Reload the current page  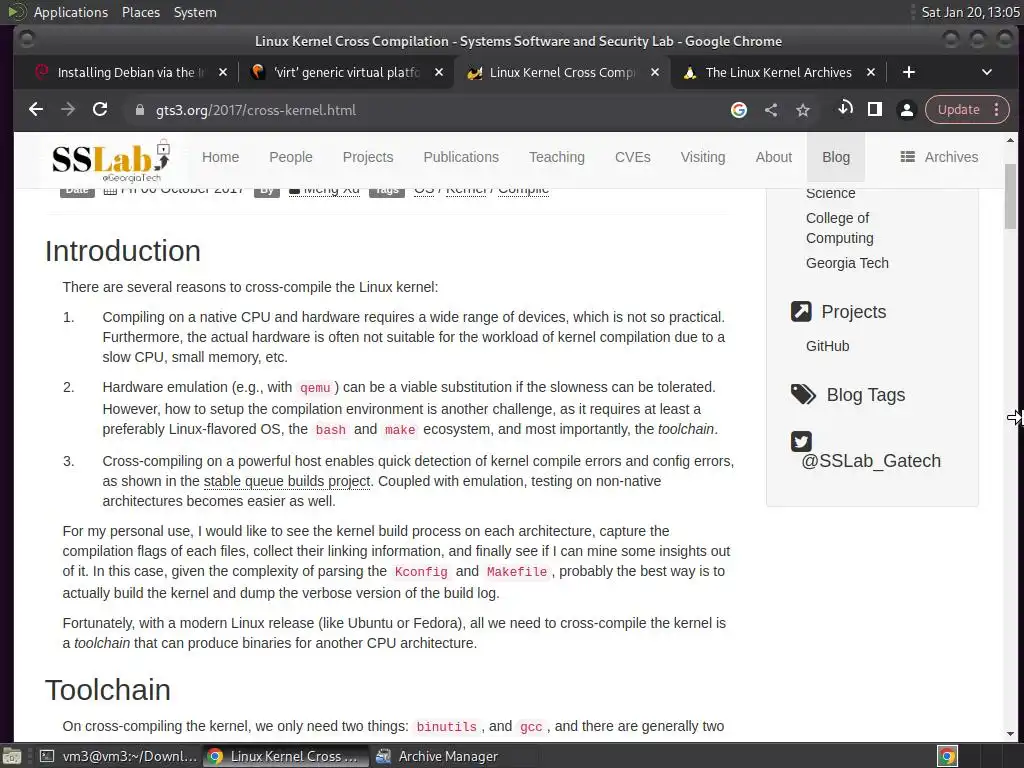[100, 110]
